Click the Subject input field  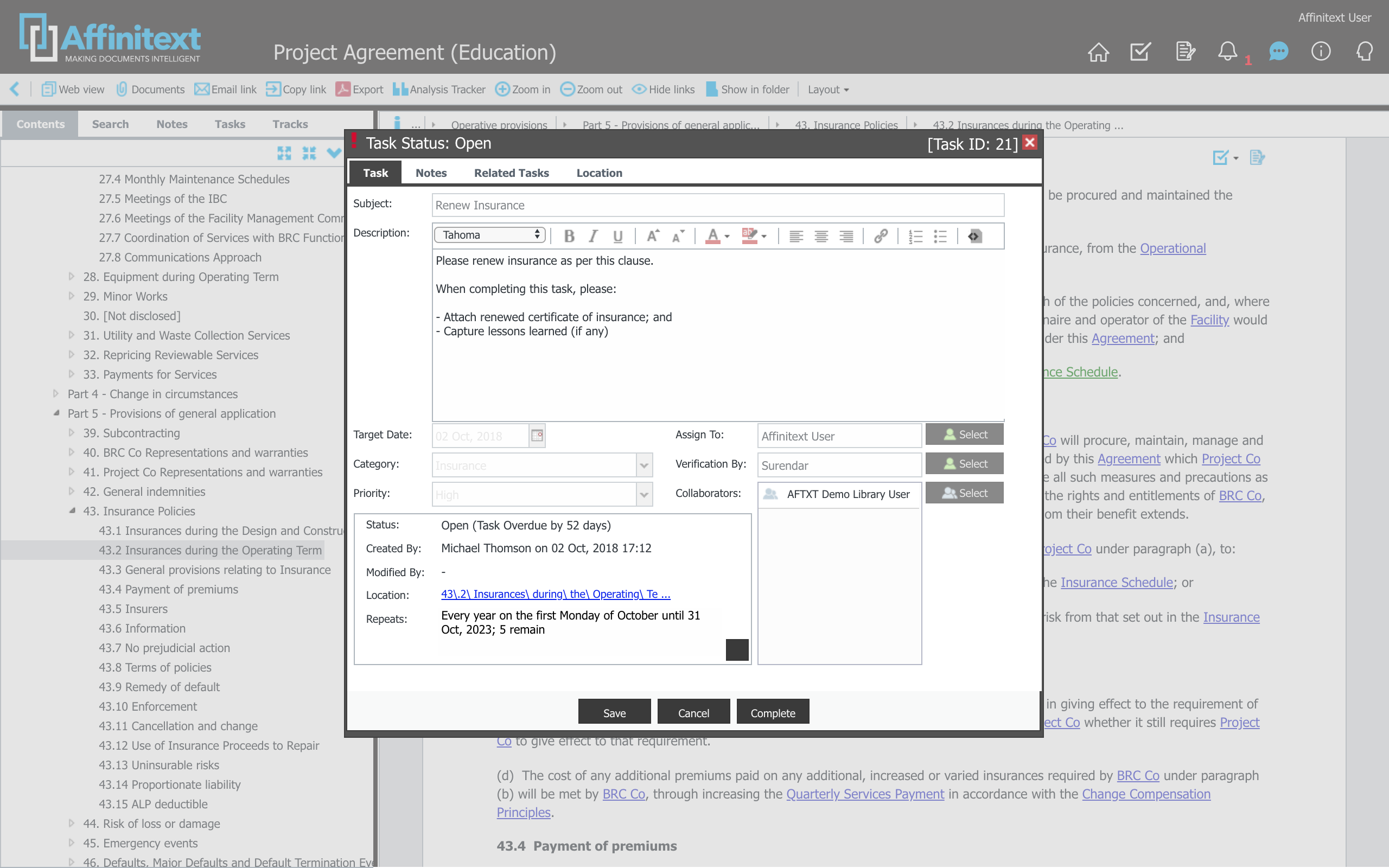717,205
